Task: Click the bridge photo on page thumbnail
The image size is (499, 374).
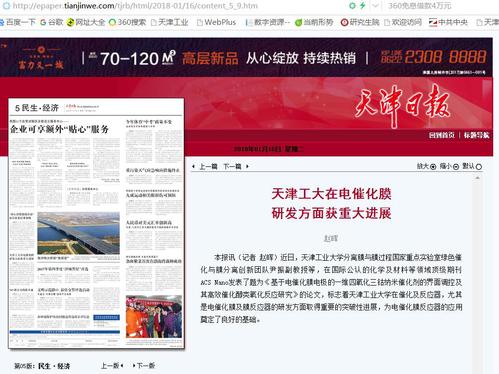Action: [x=78, y=233]
